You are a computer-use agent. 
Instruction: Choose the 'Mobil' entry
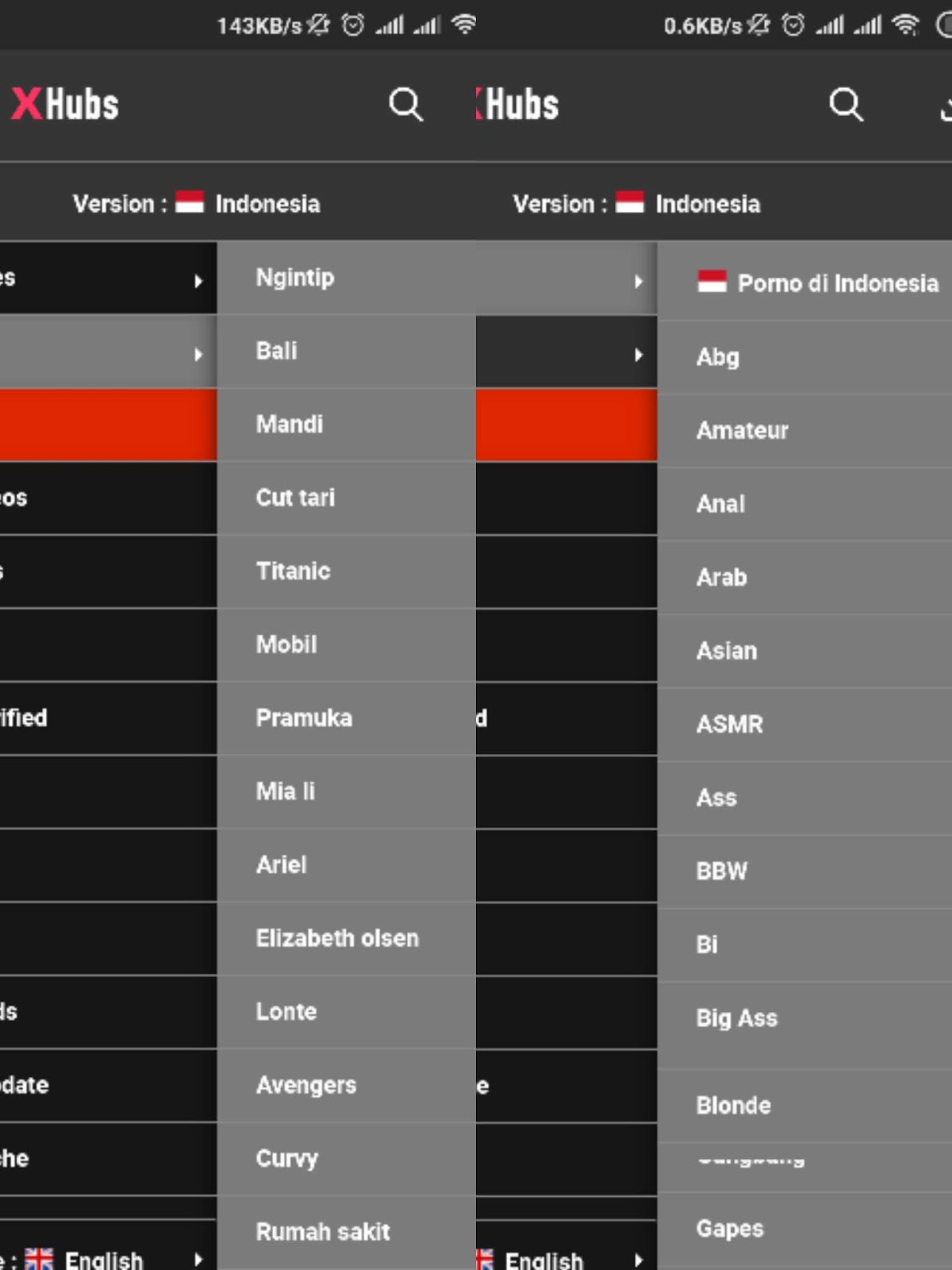(x=346, y=645)
